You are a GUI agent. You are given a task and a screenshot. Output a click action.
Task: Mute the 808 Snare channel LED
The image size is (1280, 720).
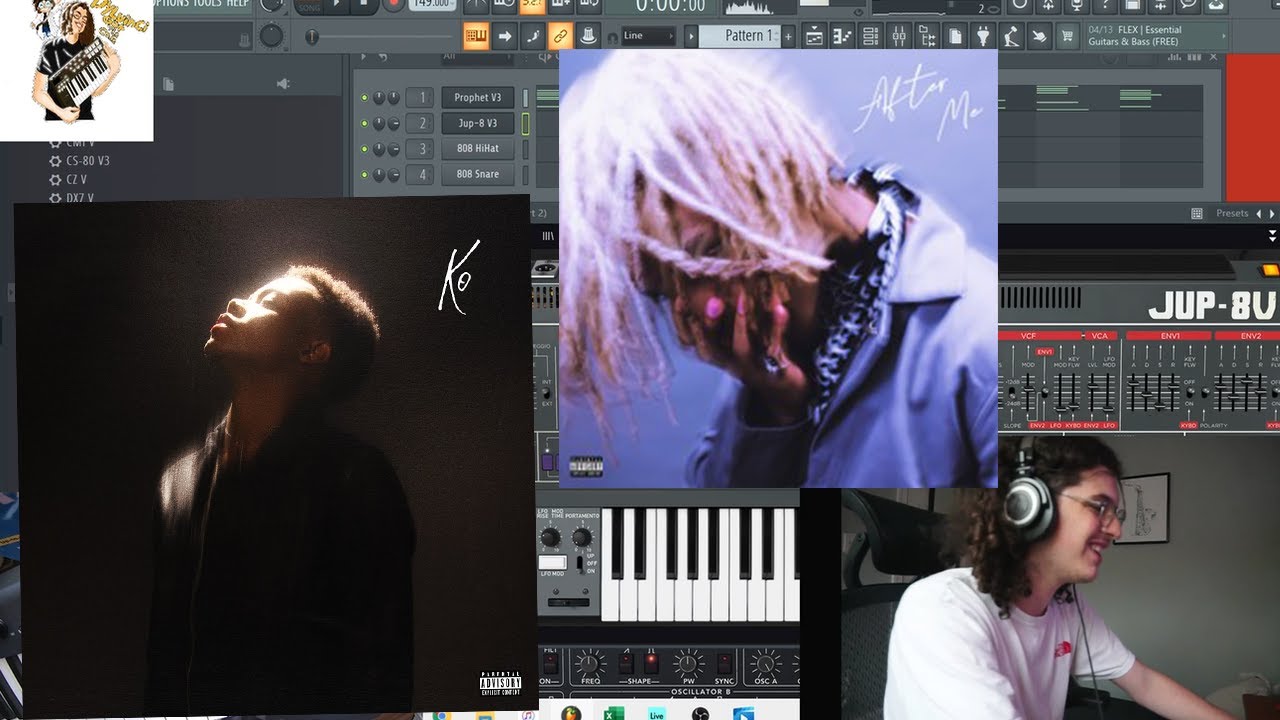tap(364, 175)
